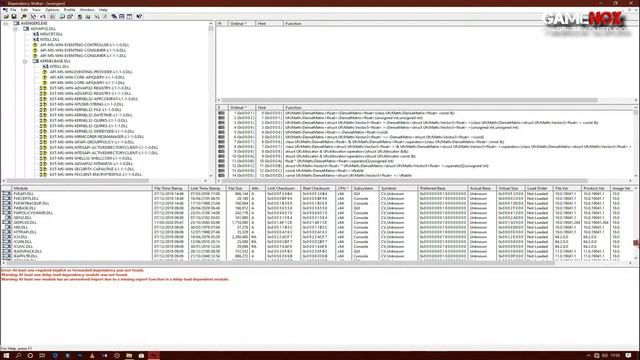Click the taskbar Search magnifier icon

(18, 356)
